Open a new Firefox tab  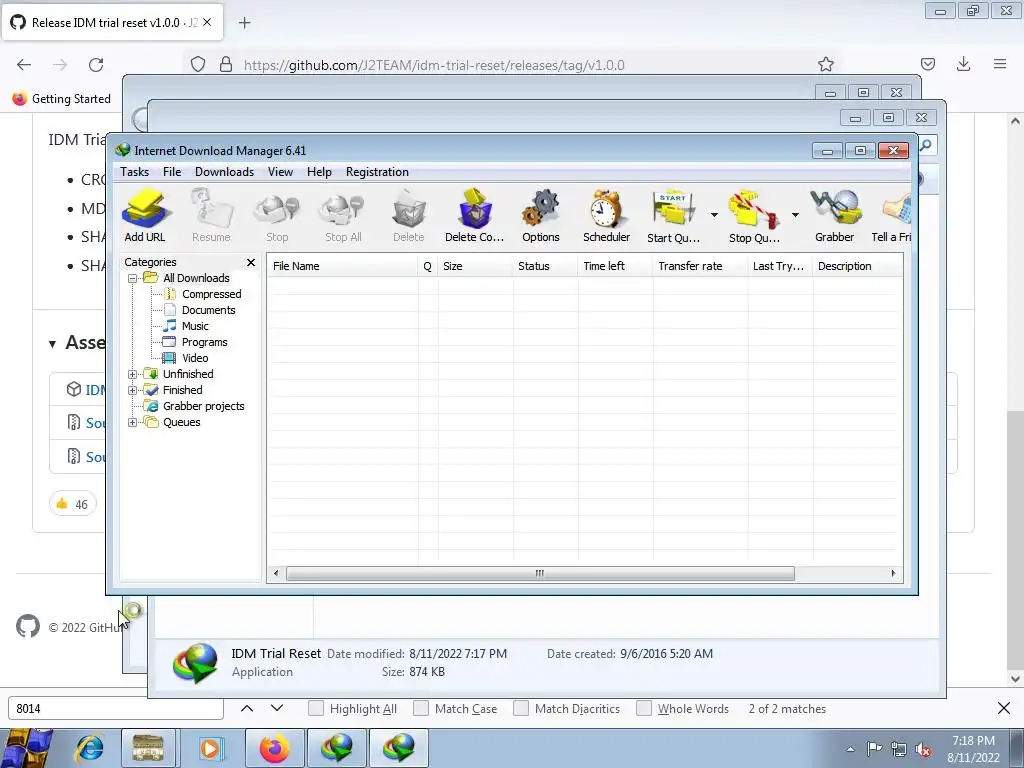[x=244, y=23]
